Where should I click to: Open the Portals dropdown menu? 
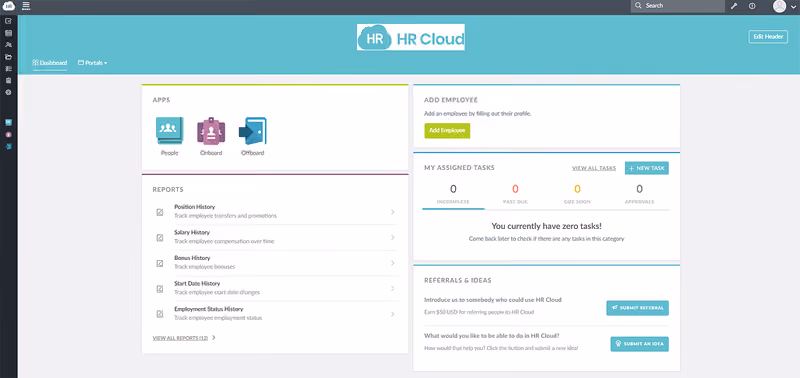click(x=92, y=63)
